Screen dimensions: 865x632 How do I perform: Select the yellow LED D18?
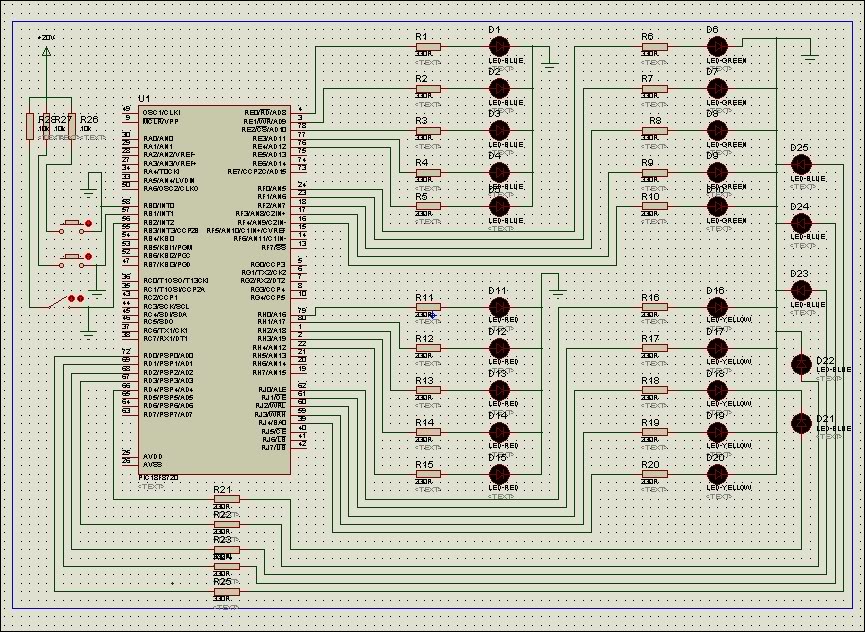[717, 390]
